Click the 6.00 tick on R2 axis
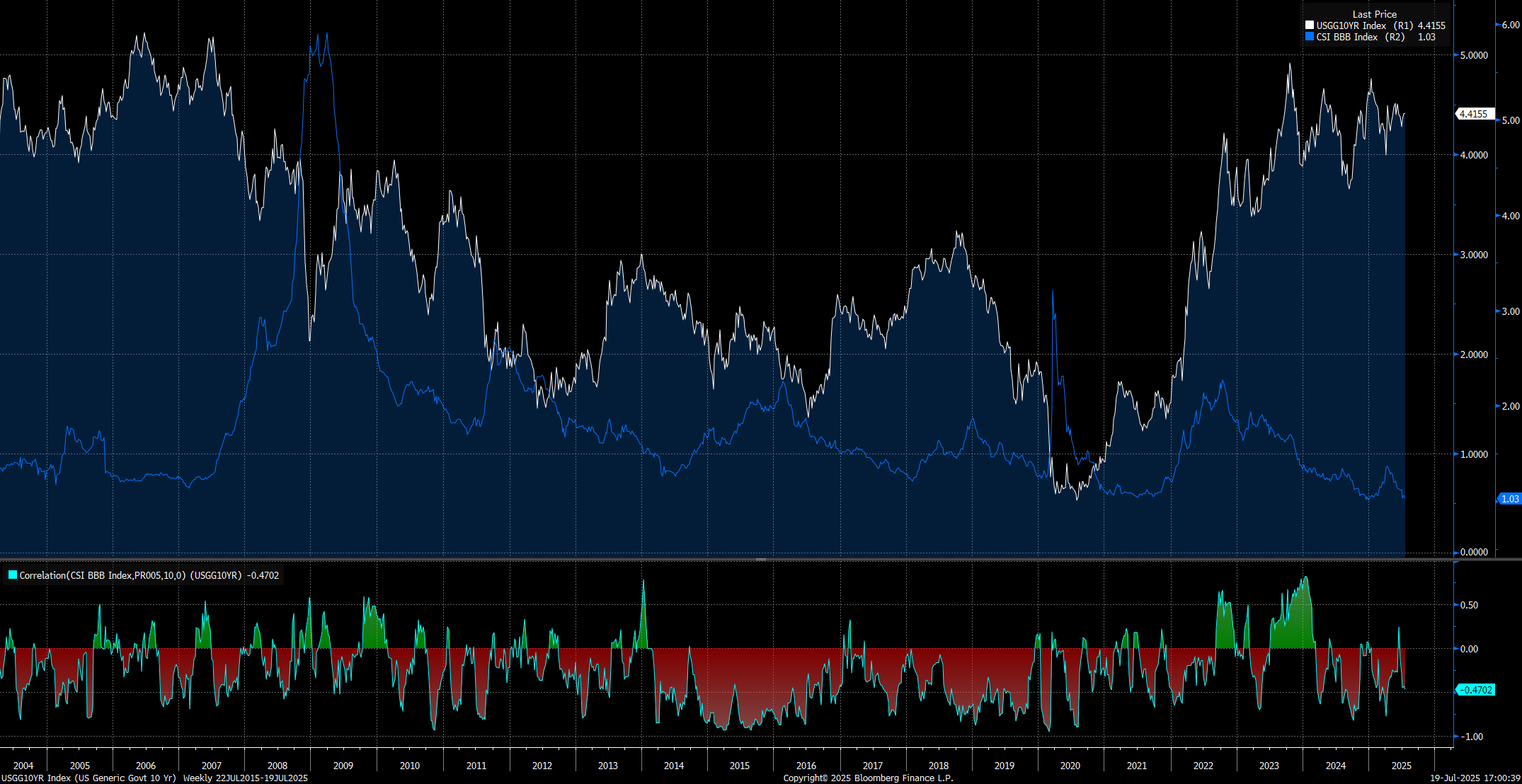Viewport: 1522px width, 784px height. coord(1510,25)
